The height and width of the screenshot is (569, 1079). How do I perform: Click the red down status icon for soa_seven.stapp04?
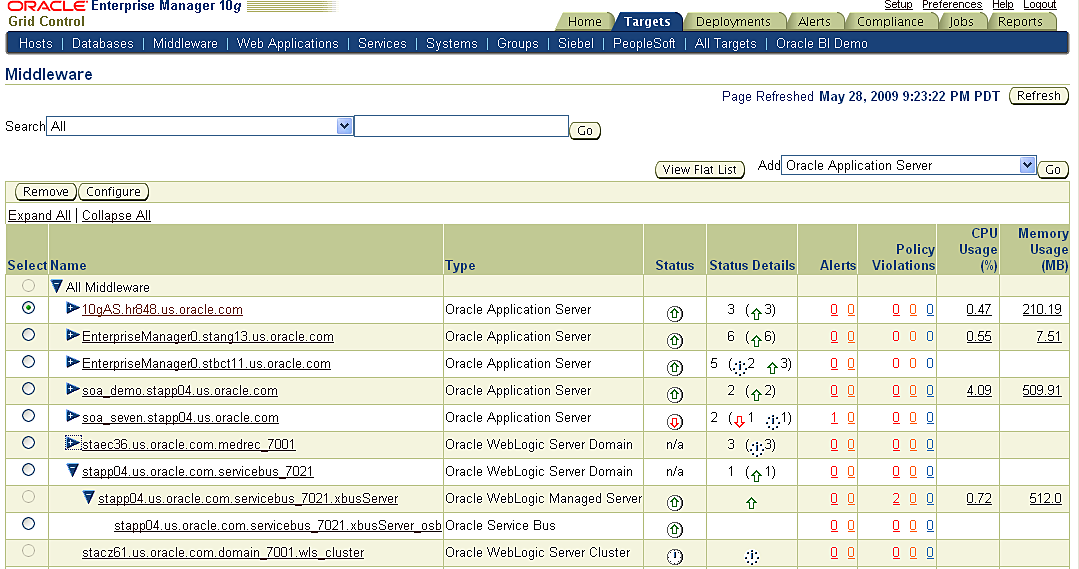[x=674, y=421]
